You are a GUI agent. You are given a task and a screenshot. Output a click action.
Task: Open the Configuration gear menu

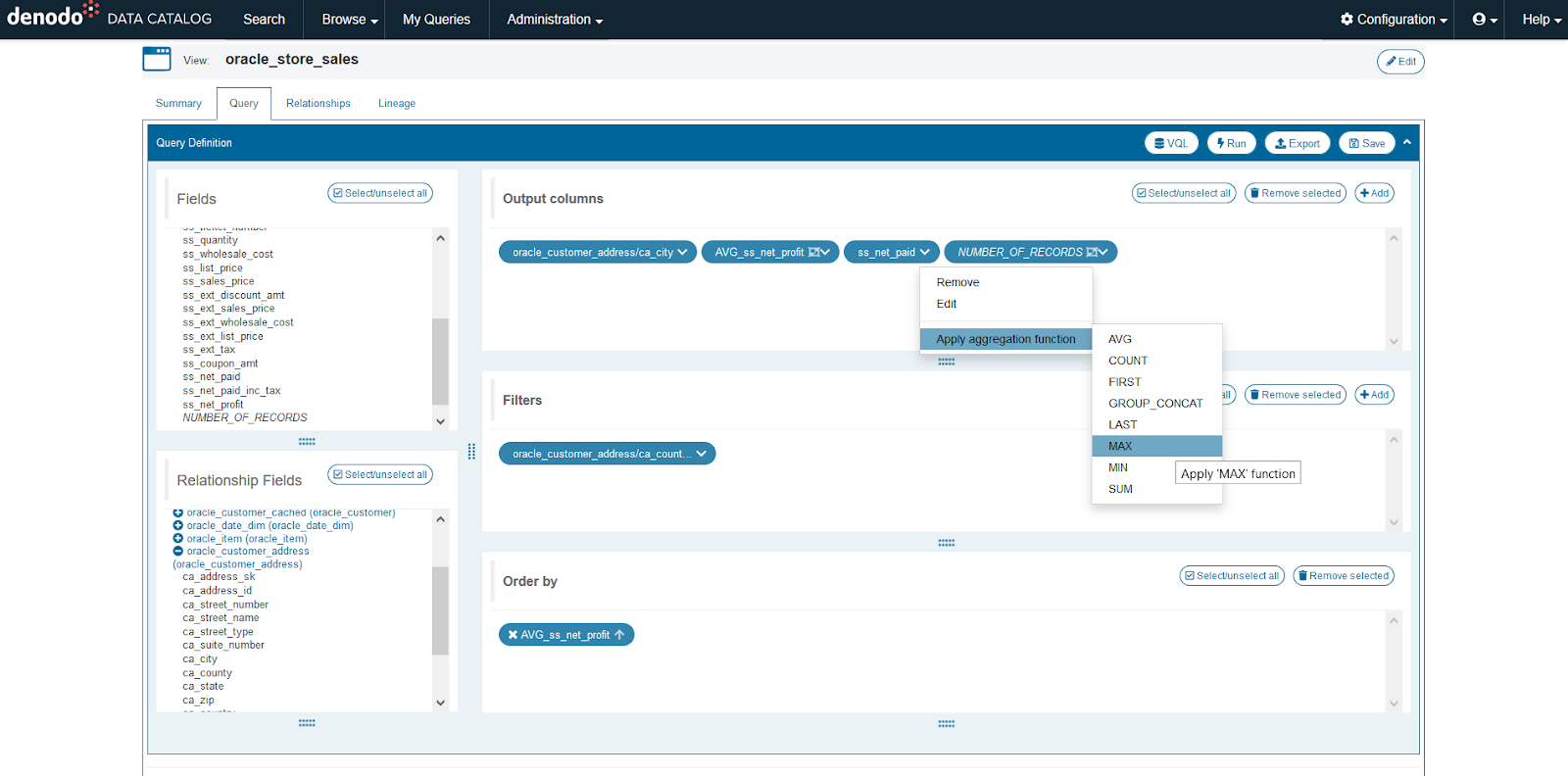pyautogui.click(x=1394, y=20)
